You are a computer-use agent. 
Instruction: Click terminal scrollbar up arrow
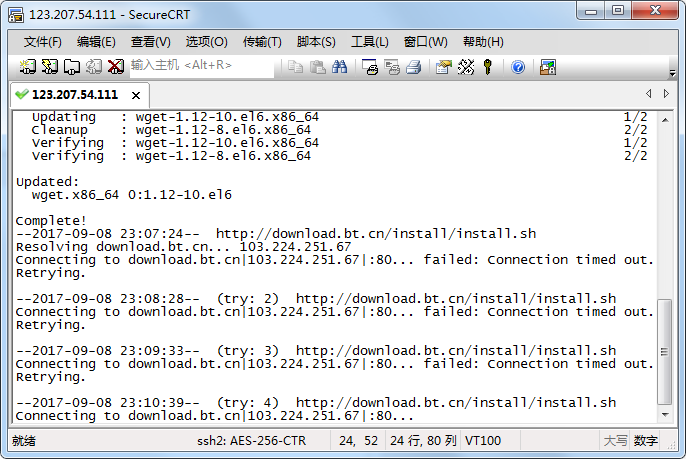click(665, 120)
